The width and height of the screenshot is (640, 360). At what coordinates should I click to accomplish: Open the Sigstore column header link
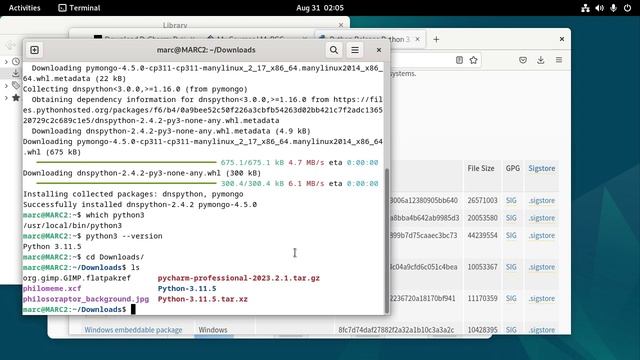click(x=542, y=168)
